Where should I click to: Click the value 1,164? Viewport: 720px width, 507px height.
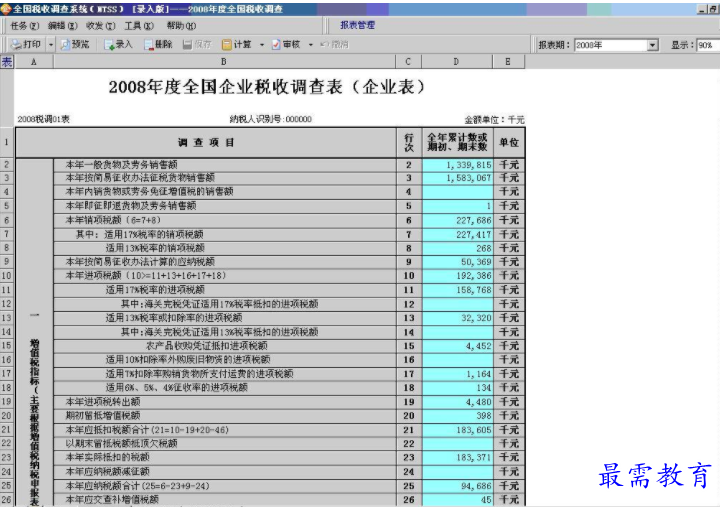coord(478,374)
